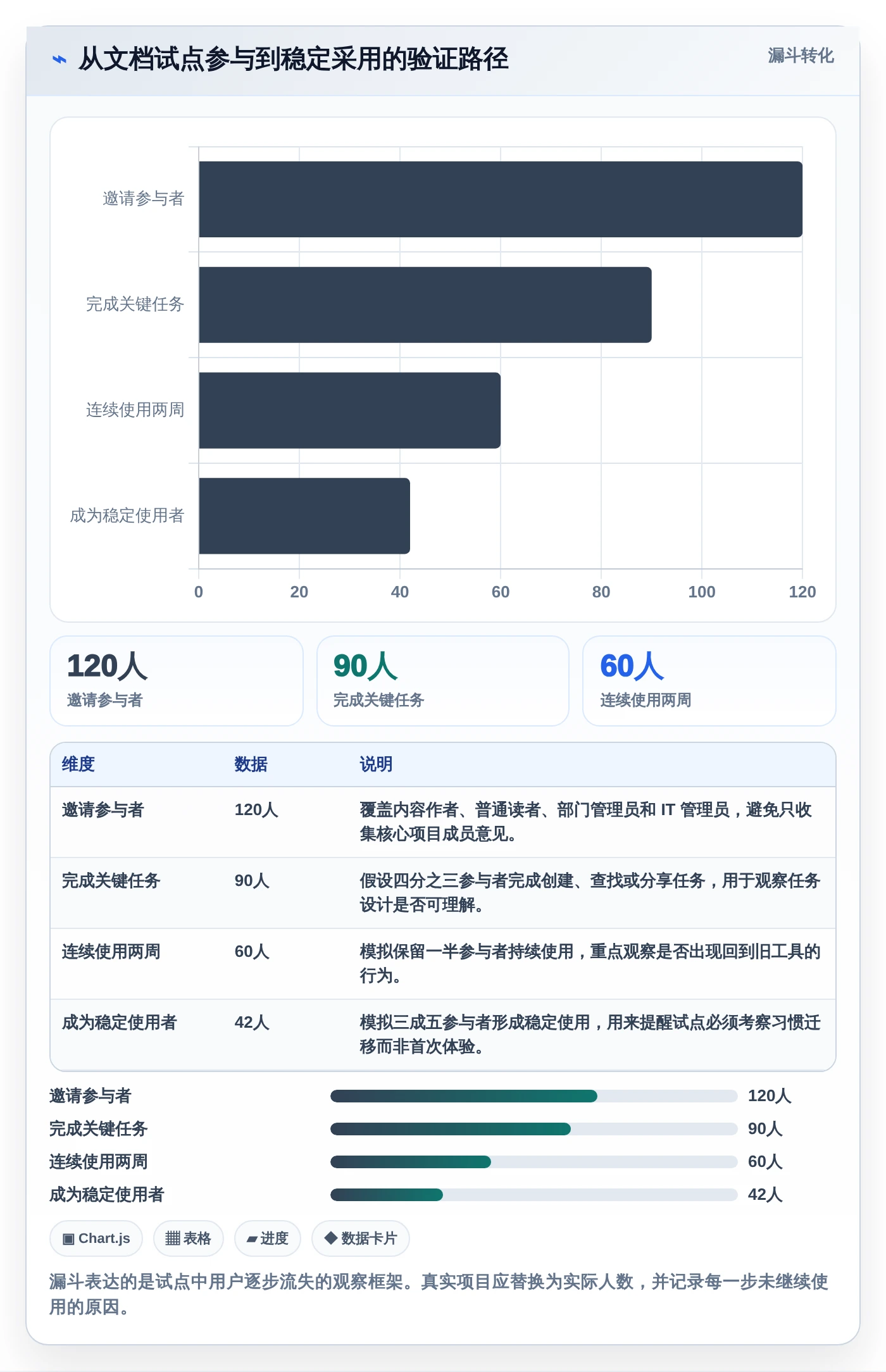Click the x-axis tick value 20

coord(299,592)
